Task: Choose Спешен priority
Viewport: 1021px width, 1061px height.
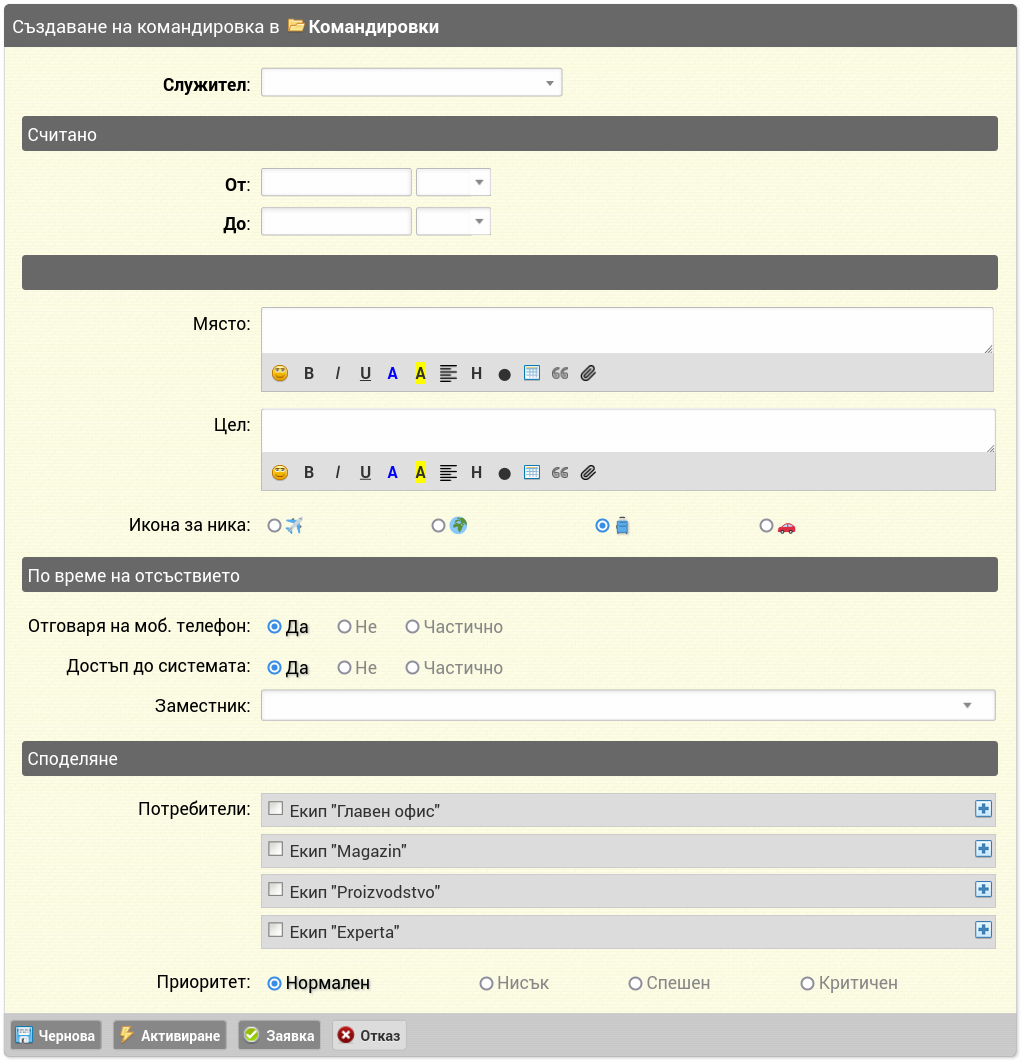Action: [635, 984]
